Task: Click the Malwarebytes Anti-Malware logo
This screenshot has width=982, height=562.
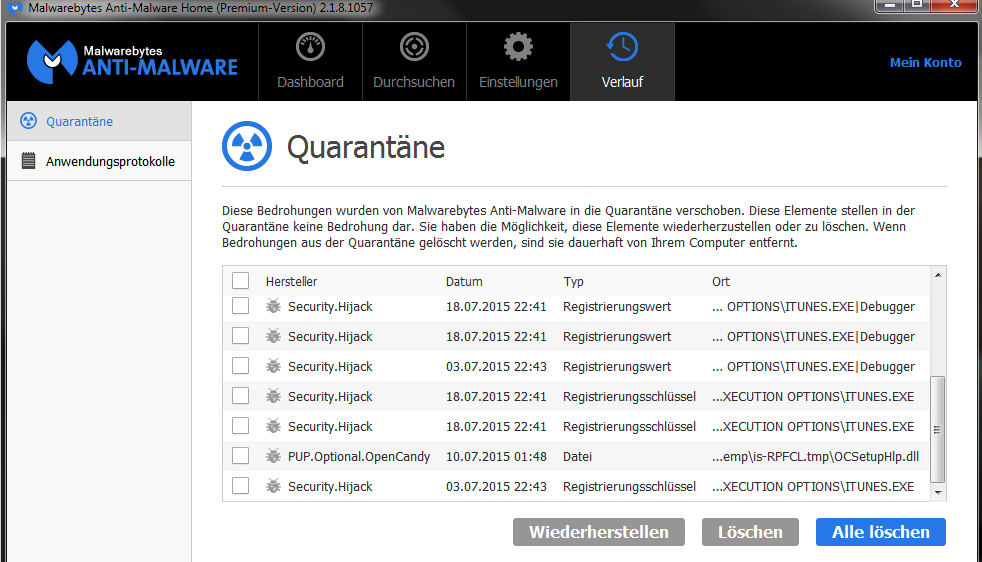Action: (x=132, y=61)
